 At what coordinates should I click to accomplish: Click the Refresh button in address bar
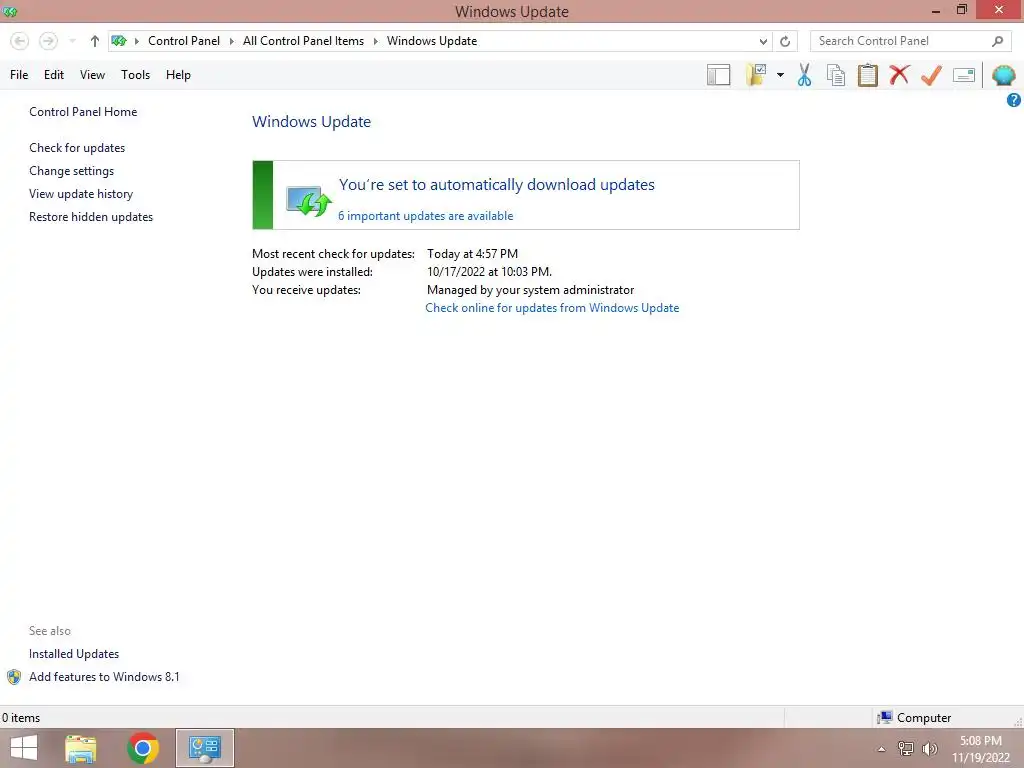(x=785, y=41)
